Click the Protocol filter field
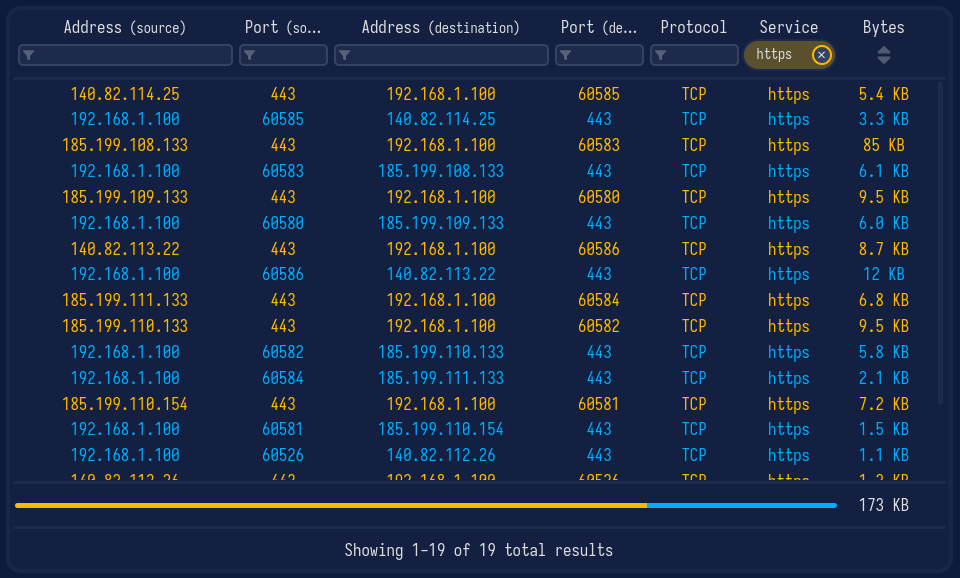Viewport: 960px width, 578px height. coord(694,55)
